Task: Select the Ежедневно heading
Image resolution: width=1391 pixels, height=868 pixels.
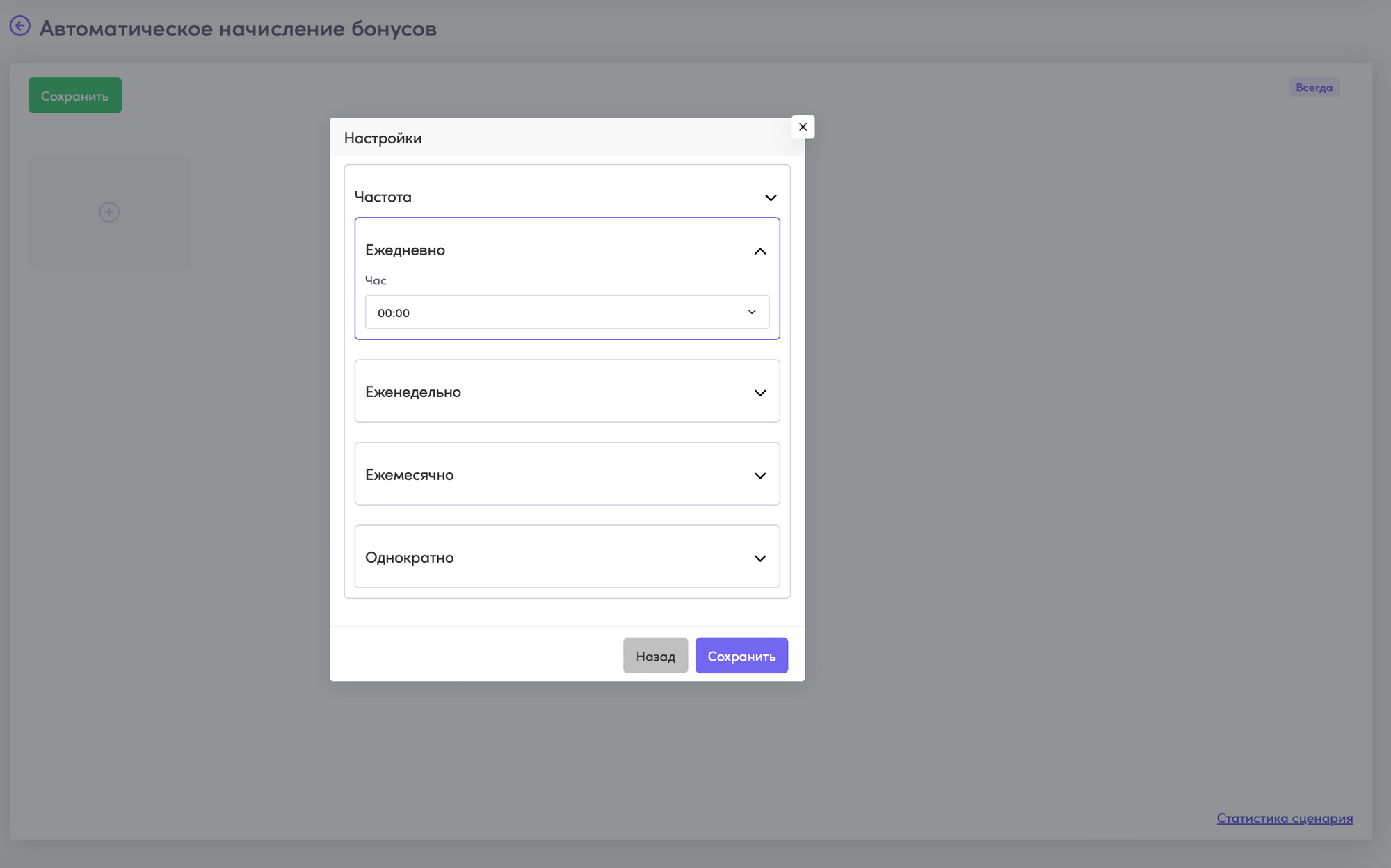Action: click(x=405, y=250)
